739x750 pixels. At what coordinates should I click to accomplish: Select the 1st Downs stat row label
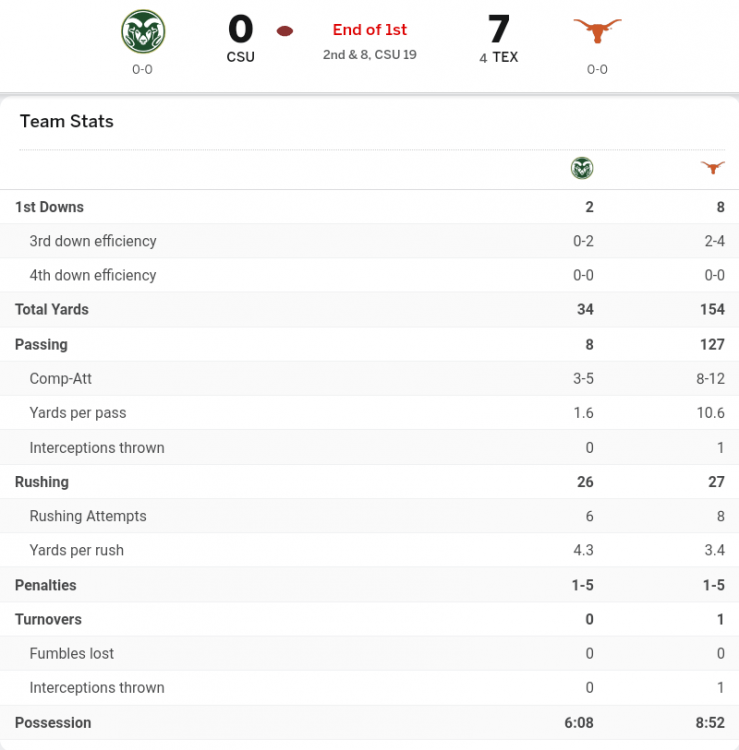point(49,207)
